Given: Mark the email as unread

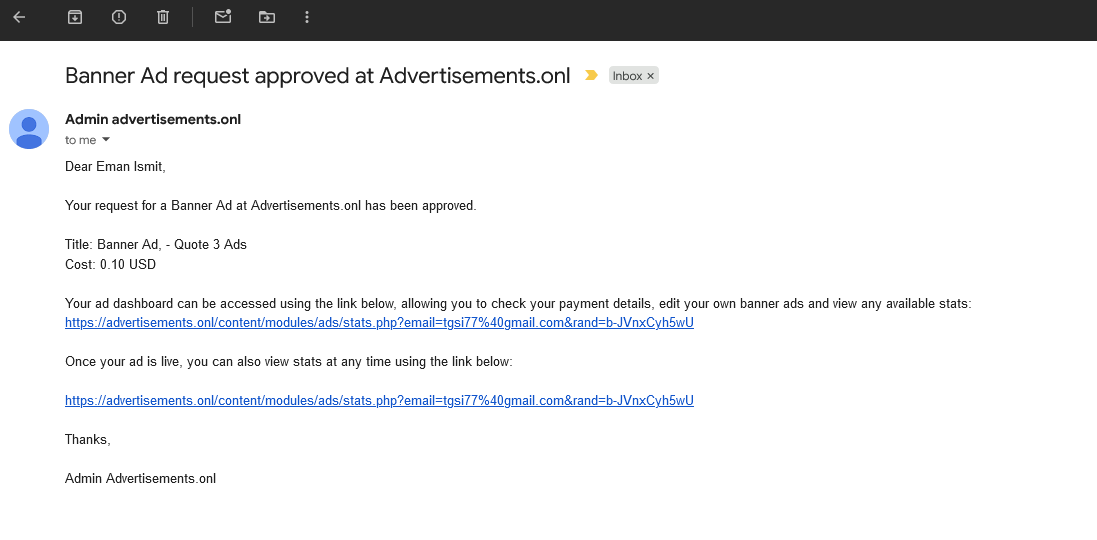Looking at the screenshot, I should click(223, 17).
